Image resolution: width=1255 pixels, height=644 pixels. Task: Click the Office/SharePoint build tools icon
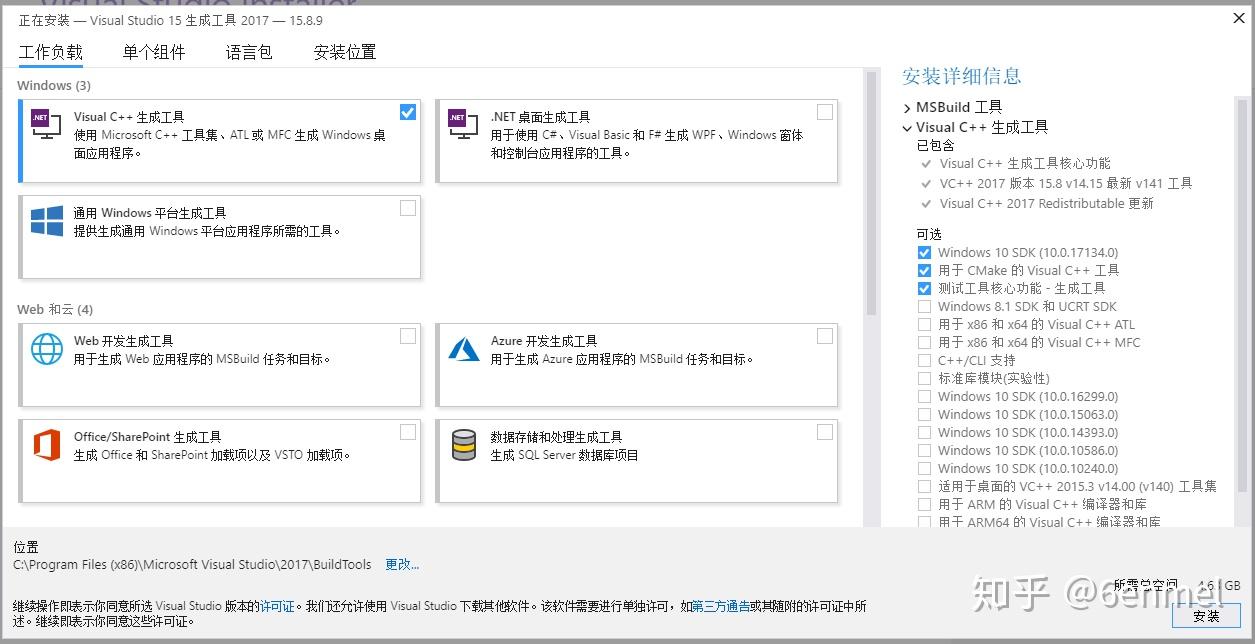pyautogui.click(x=47, y=445)
